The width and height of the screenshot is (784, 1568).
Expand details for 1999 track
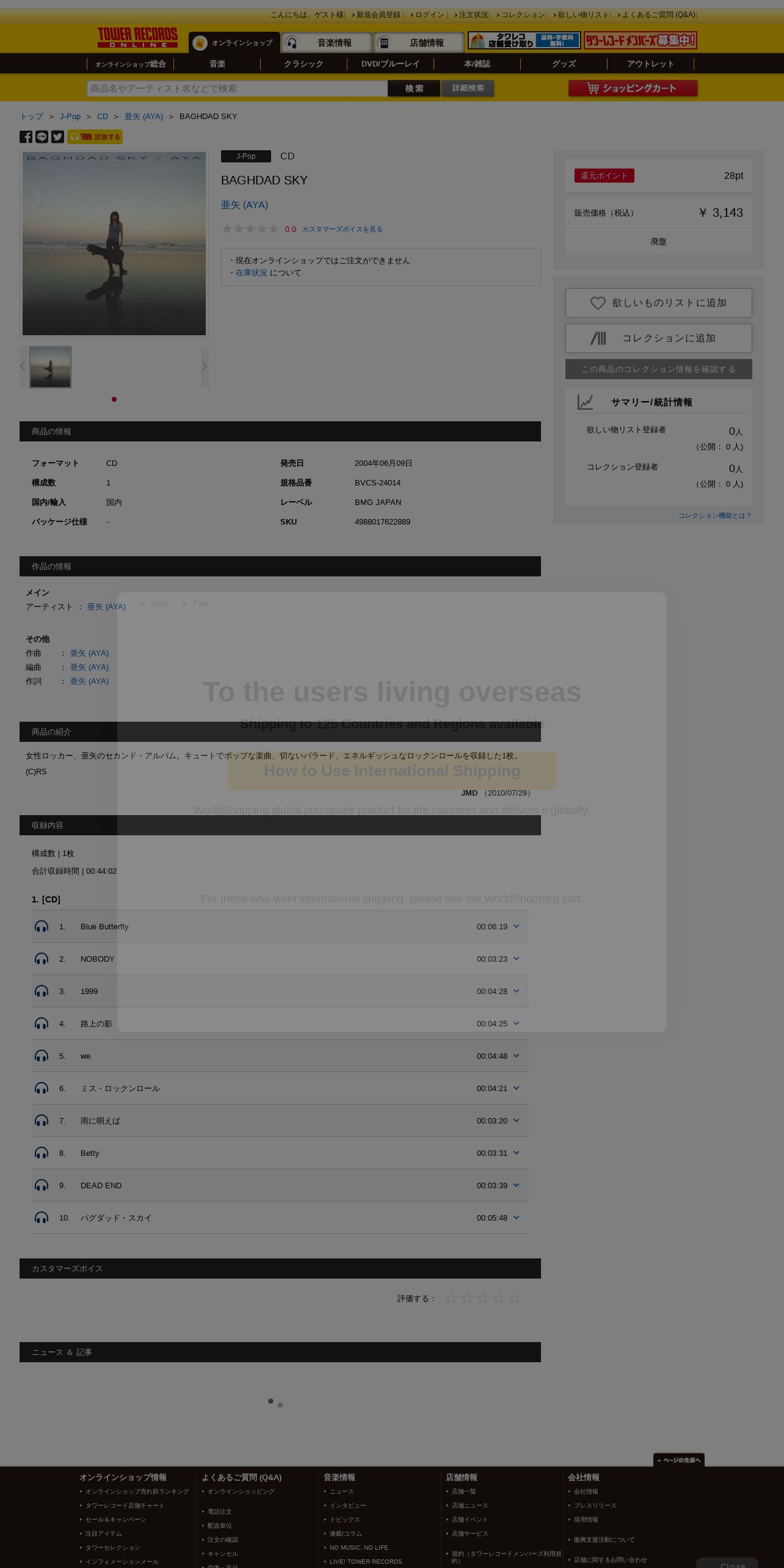(x=516, y=991)
